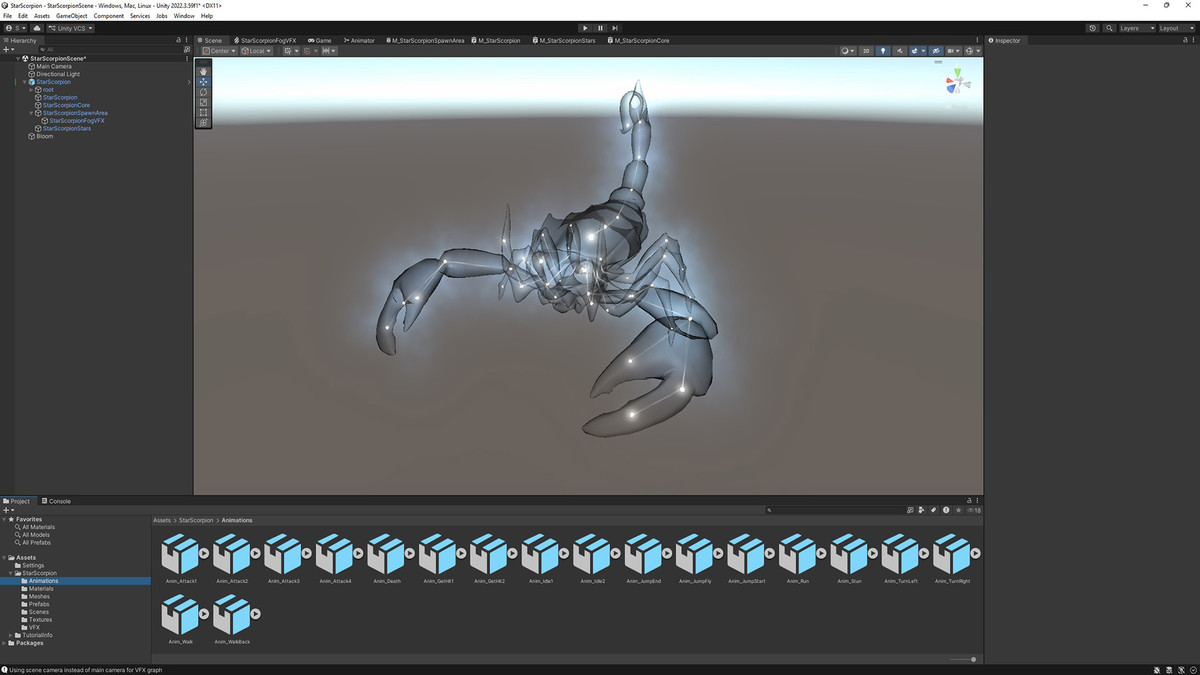
Task: Open the Local rotation dropdown
Action: (255, 51)
